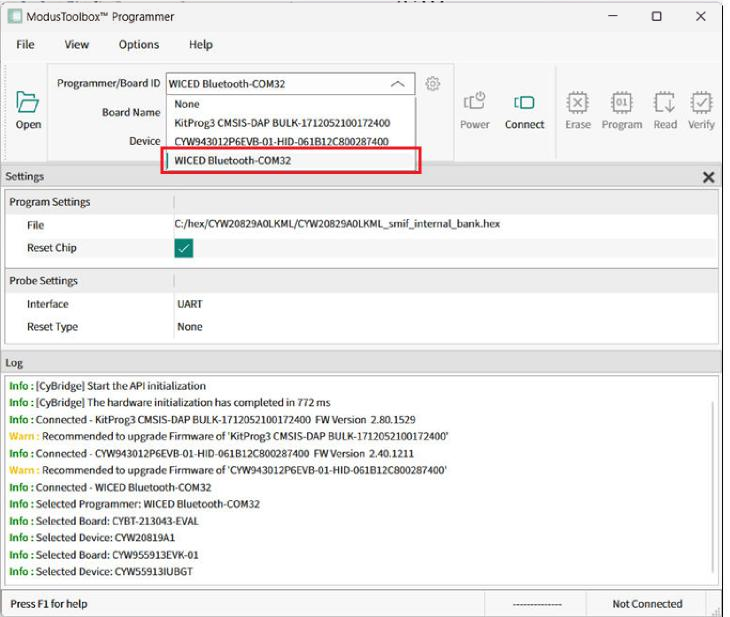The image size is (730, 617).
Task: Open the Help menu
Action: 201,45
